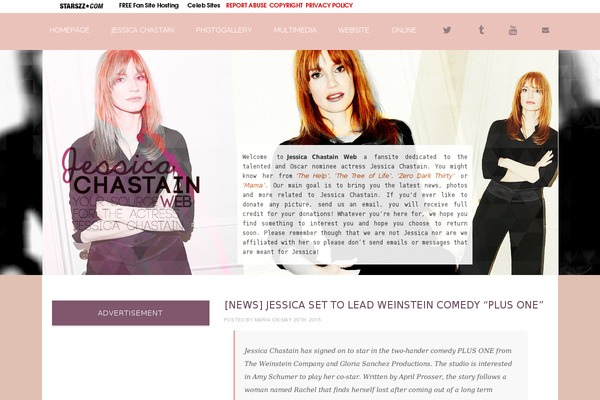Click the ADVERTISEMENT sidebar header

click(x=130, y=313)
